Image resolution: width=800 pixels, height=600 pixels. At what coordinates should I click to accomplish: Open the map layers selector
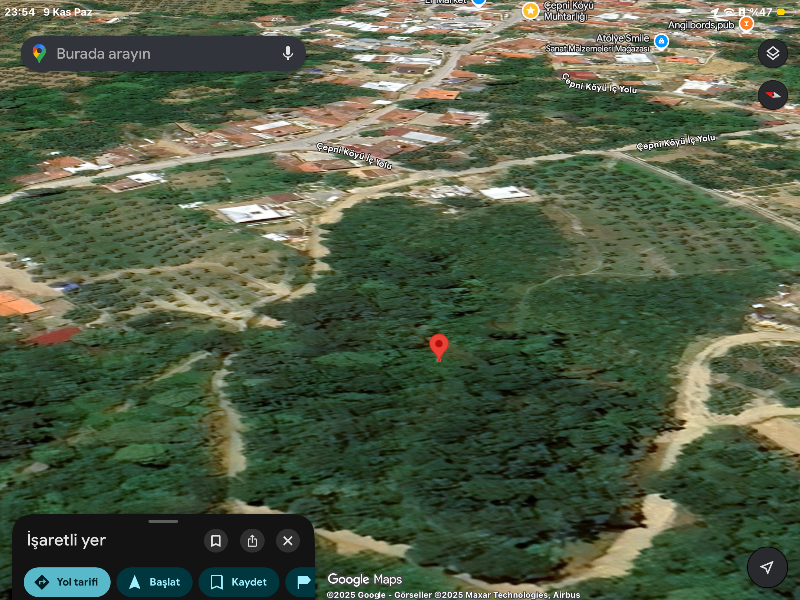(772, 54)
